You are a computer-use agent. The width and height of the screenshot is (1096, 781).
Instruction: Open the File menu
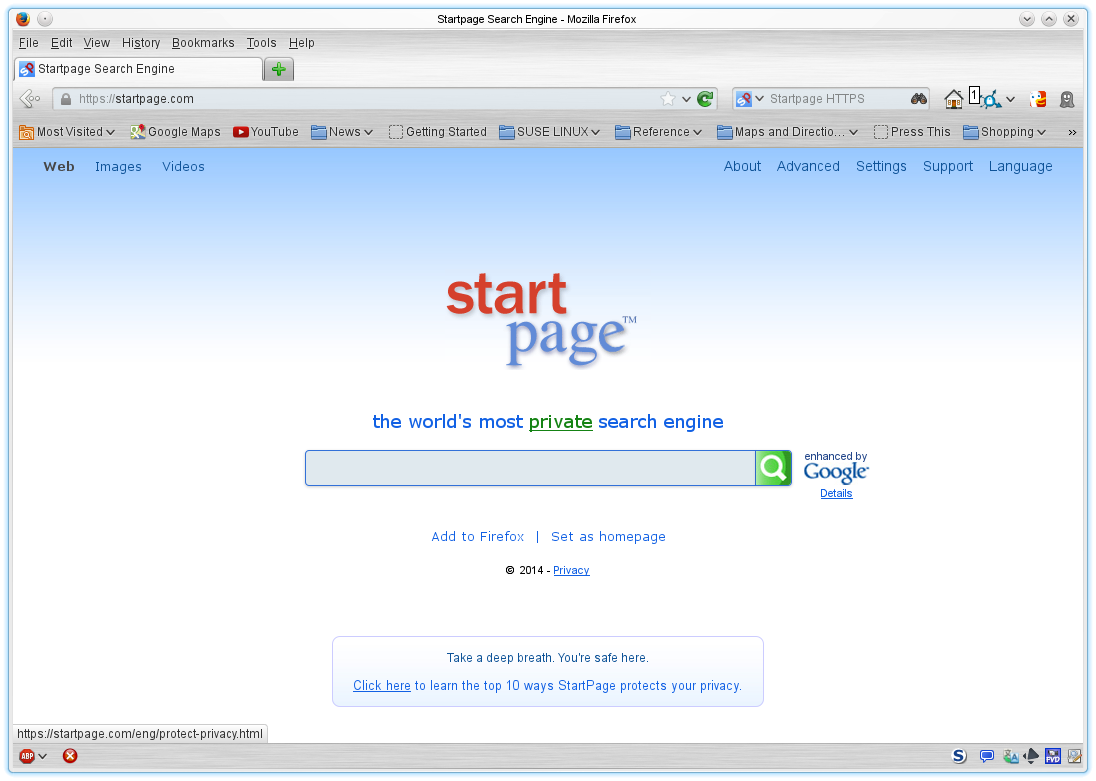tap(29, 43)
